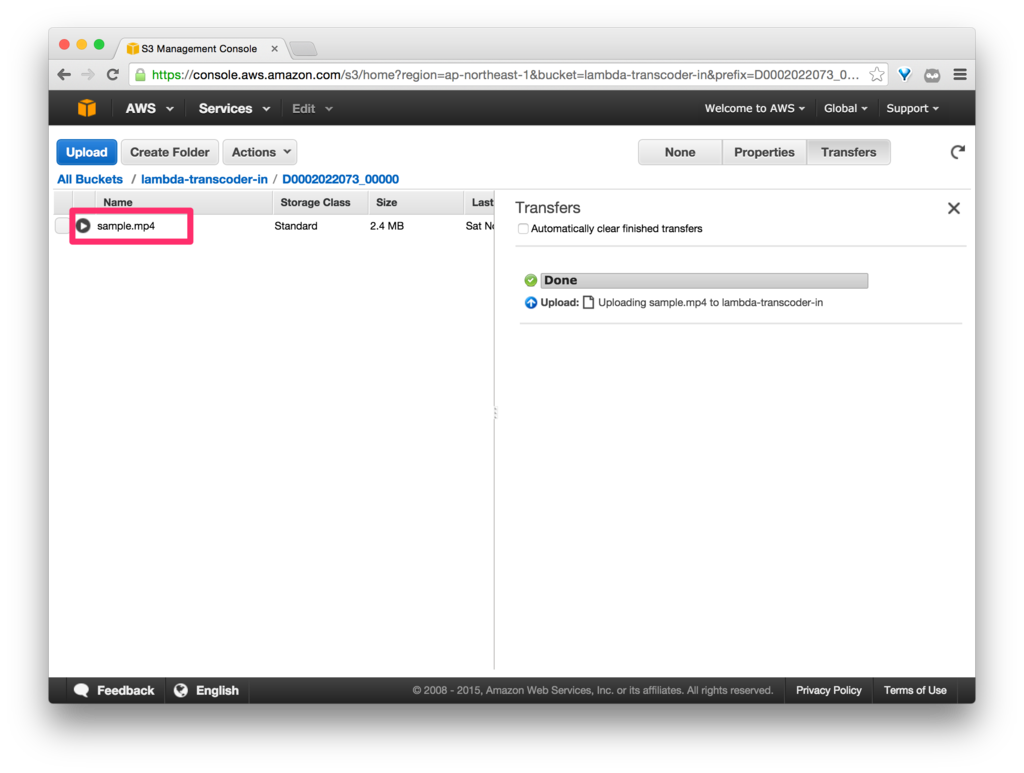
Task: Switch to the Properties tab
Action: pos(764,152)
